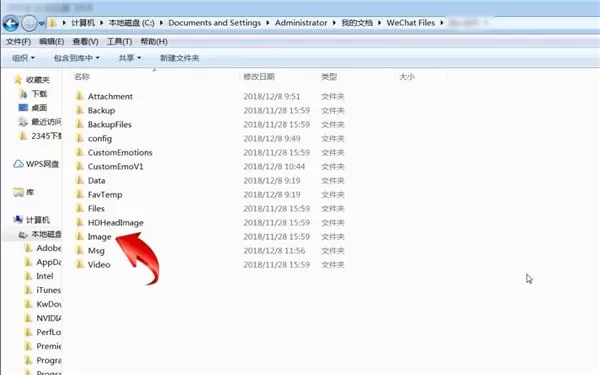Click the Favorites star icon in sidebar
This screenshot has width=600, height=375.
(x=18, y=80)
